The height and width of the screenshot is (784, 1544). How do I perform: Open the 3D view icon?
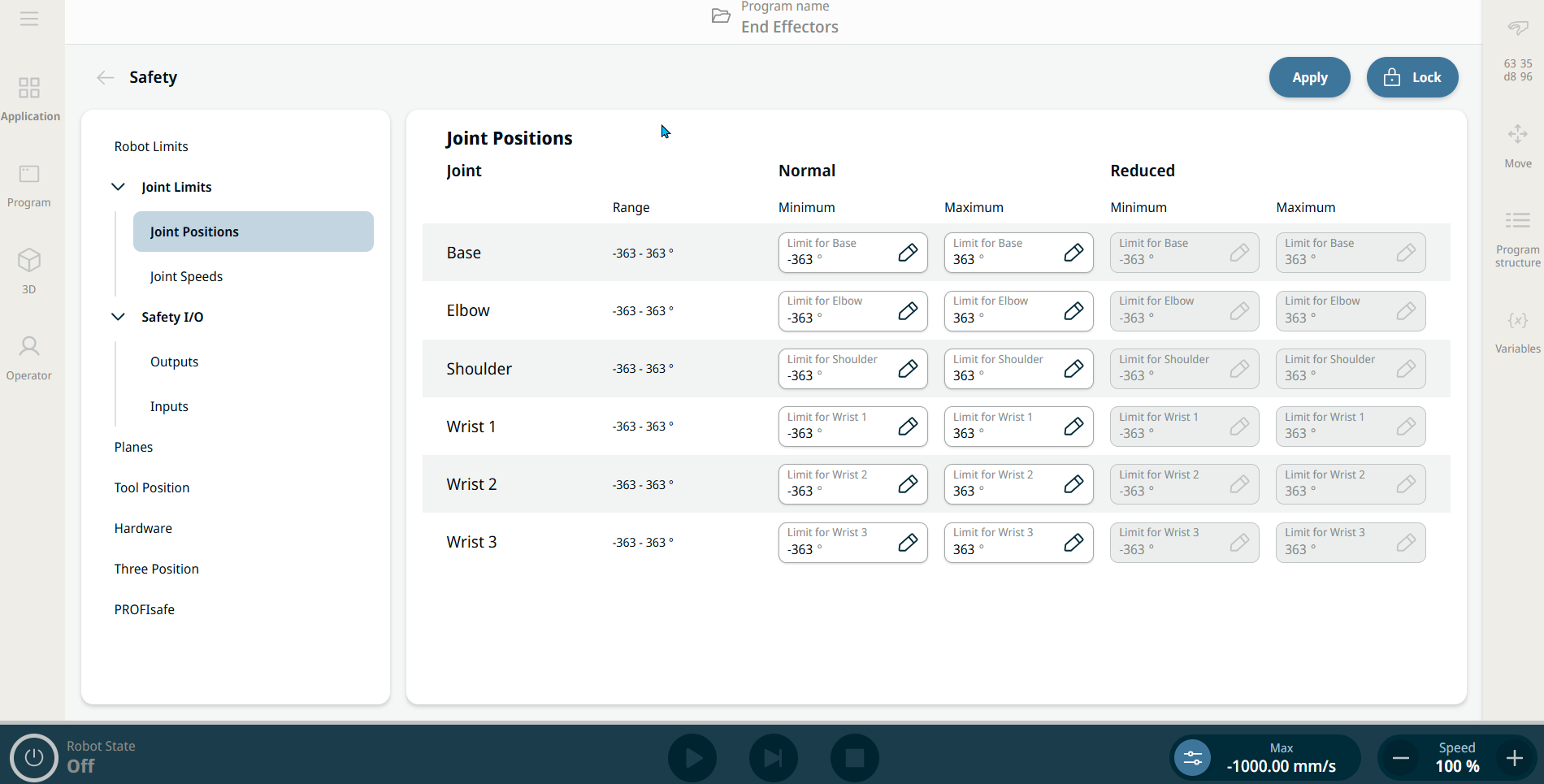[x=29, y=270]
